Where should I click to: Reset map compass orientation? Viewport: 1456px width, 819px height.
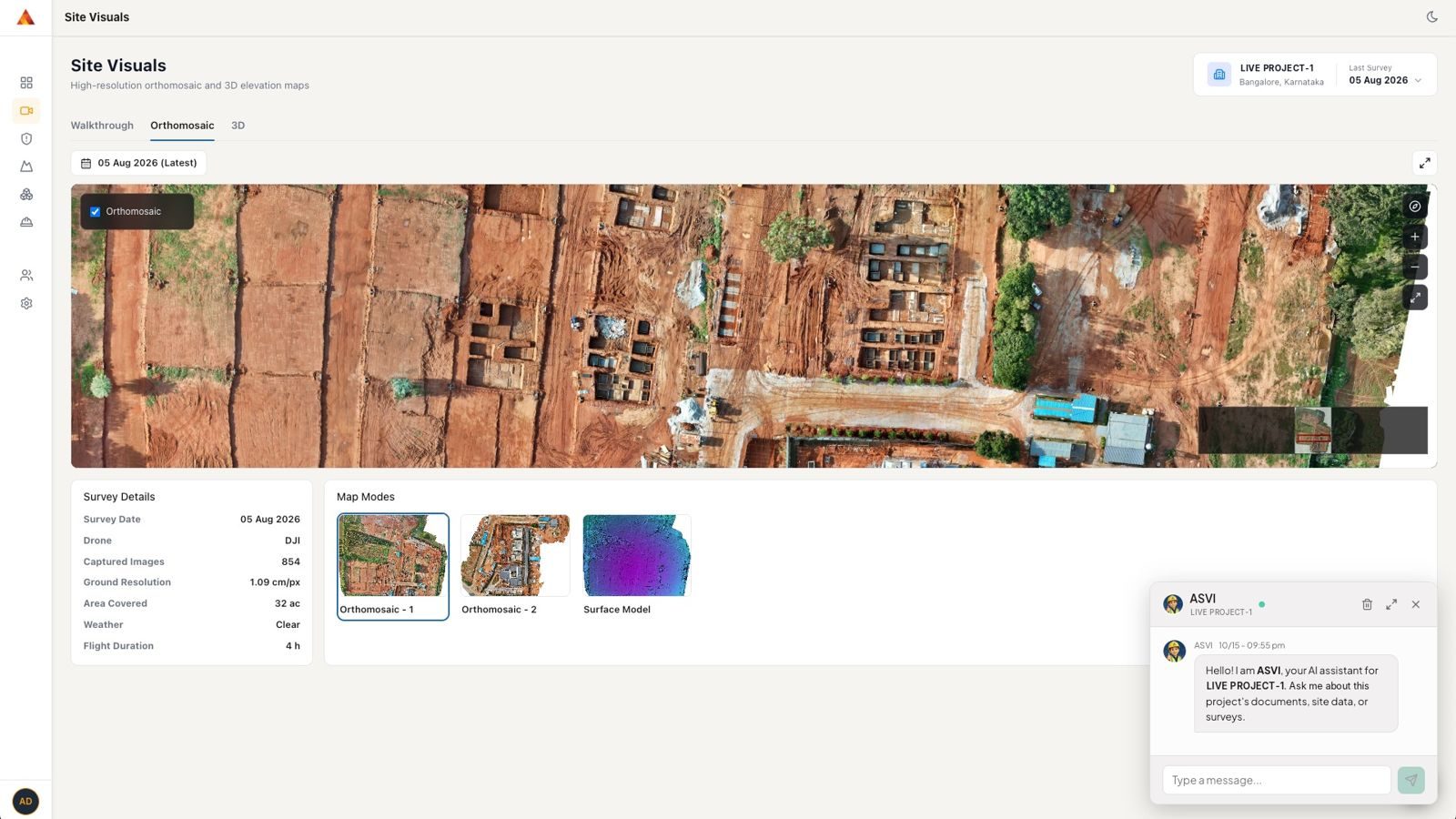1415,207
